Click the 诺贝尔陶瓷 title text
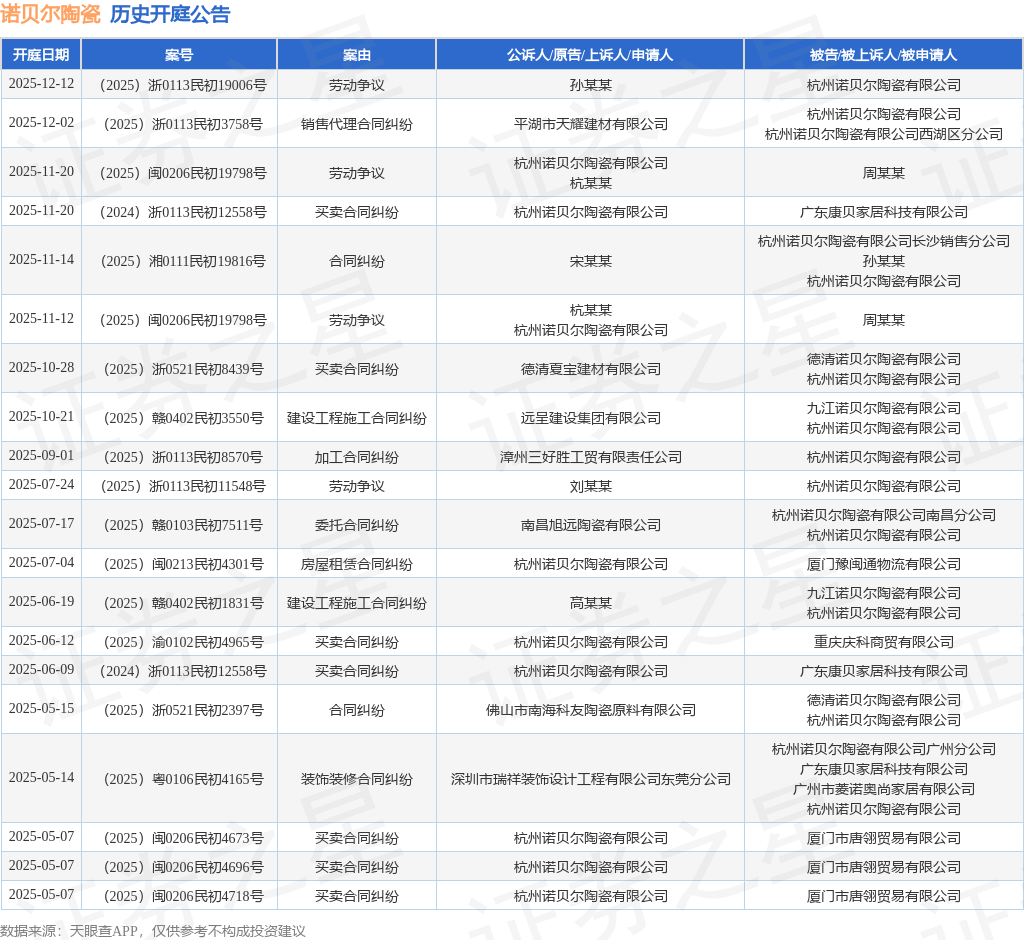The image size is (1024, 940). (x=50, y=14)
